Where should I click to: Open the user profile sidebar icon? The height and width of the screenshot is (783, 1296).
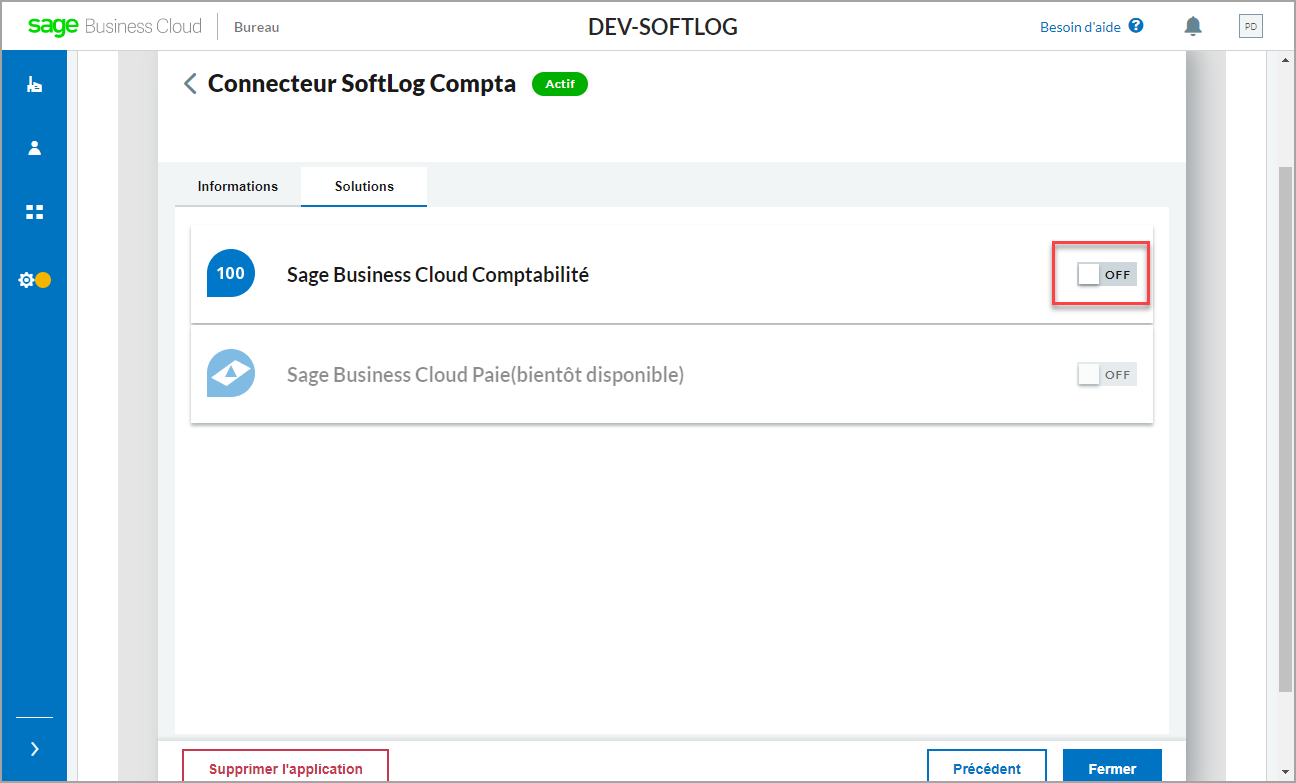click(x=34, y=148)
